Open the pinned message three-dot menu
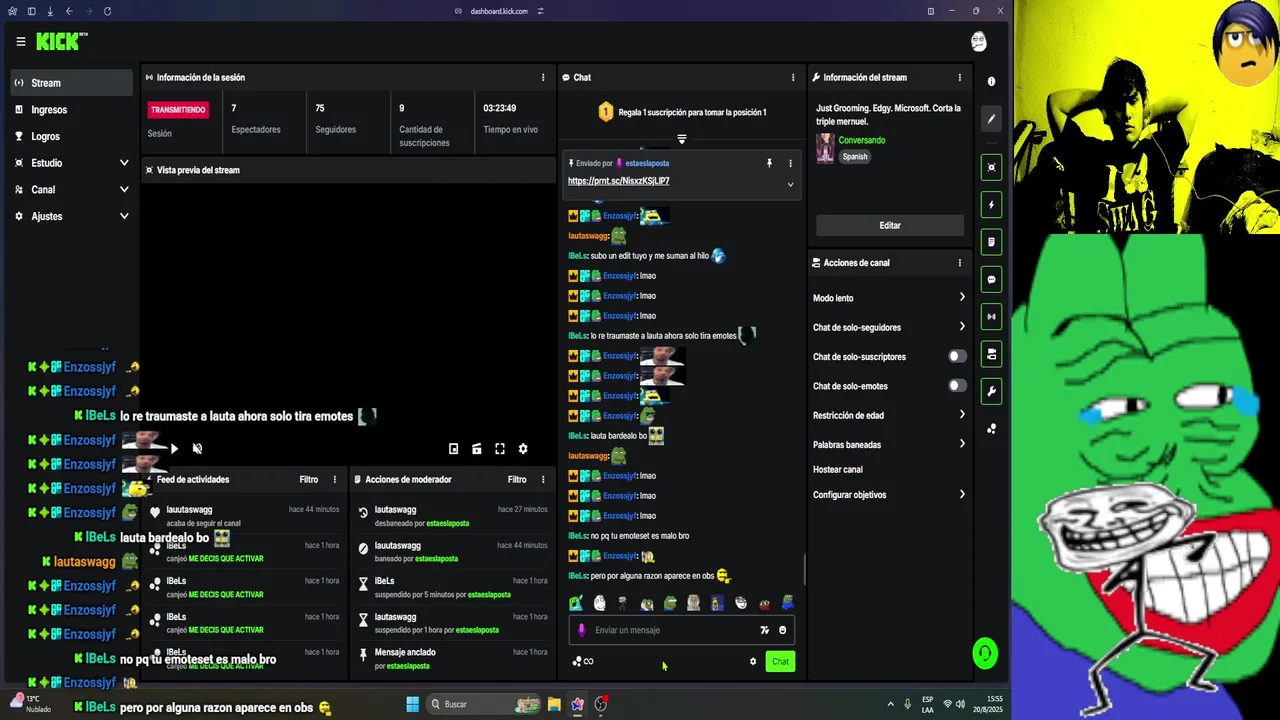 pyautogui.click(x=790, y=163)
